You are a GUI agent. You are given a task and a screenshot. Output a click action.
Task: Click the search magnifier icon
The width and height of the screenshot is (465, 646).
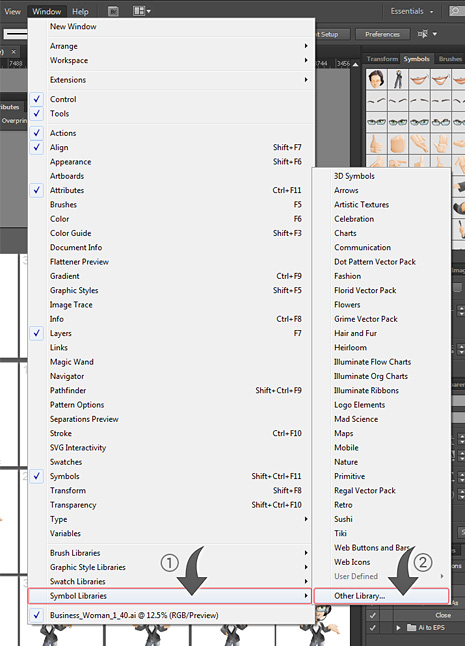tap(455, 11)
